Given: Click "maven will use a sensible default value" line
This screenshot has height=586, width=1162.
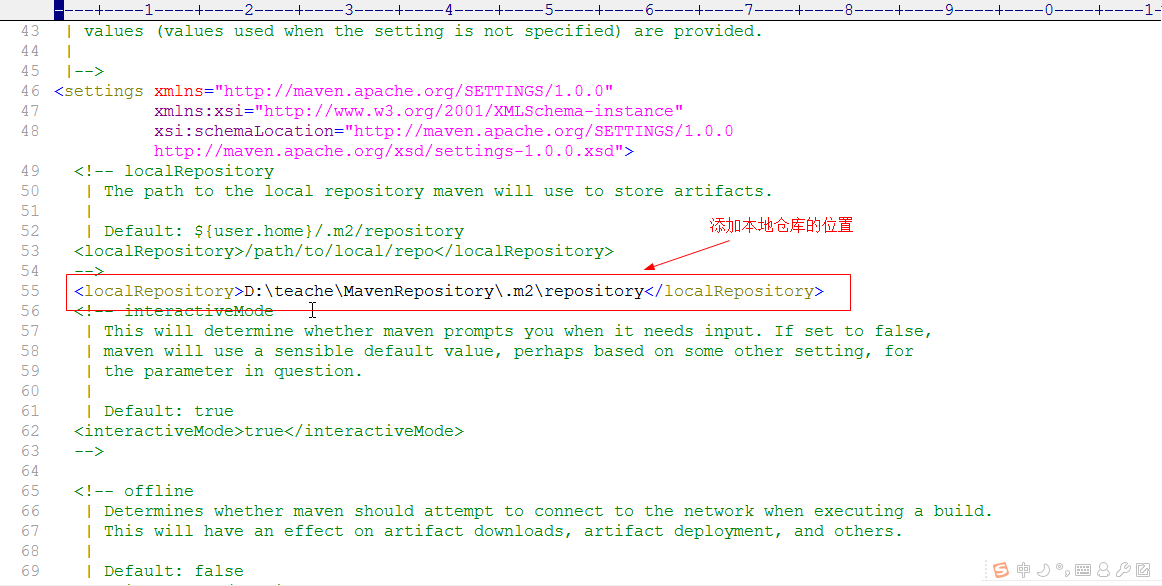Looking at the screenshot, I should 508,351.
